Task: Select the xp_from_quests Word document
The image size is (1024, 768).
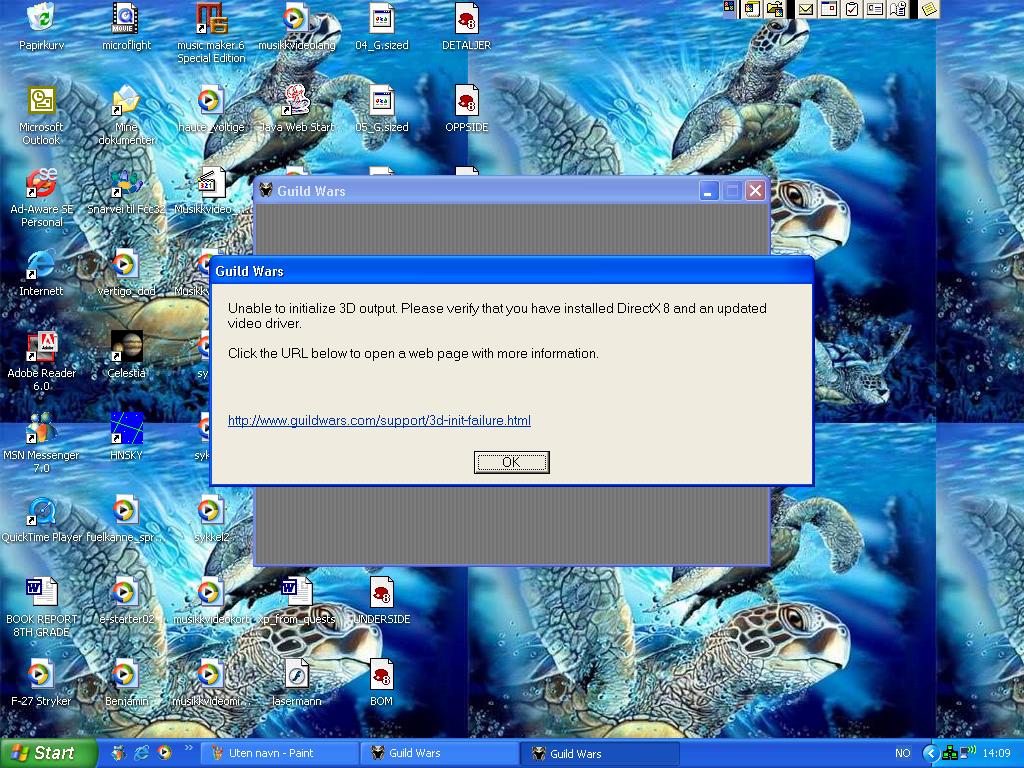Action: pyautogui.click(x=296, y=601)
